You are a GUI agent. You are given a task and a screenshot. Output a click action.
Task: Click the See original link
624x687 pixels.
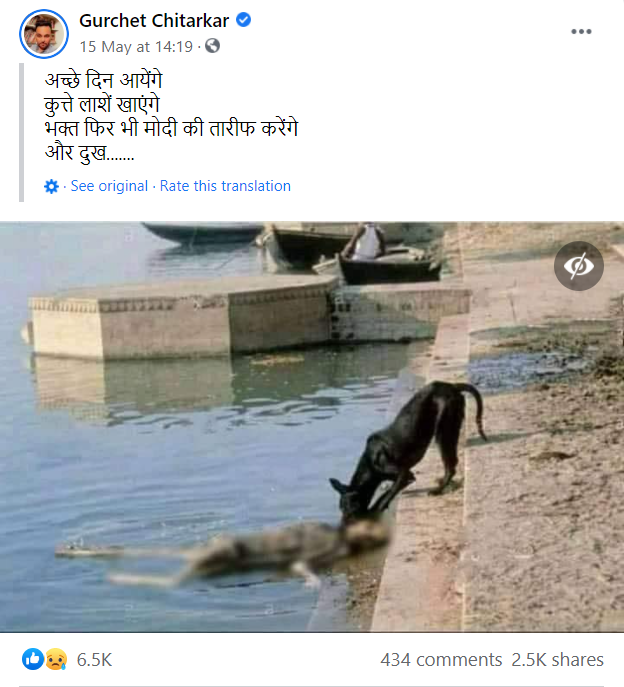[109, 186]
